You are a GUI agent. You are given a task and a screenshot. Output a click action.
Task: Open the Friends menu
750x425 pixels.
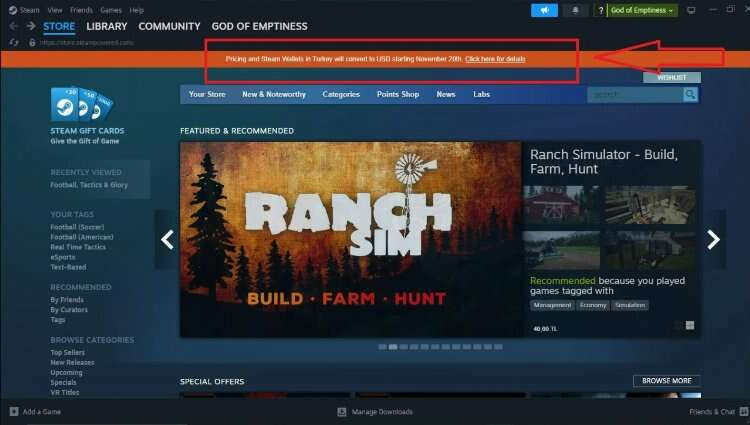81,10
